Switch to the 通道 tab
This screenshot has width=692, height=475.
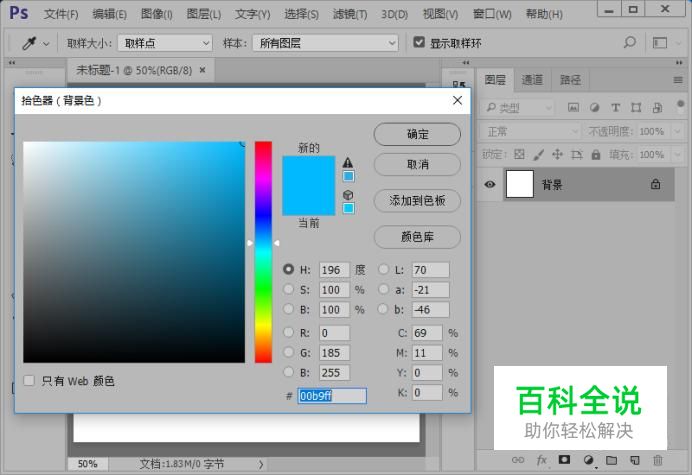[532, 80]
